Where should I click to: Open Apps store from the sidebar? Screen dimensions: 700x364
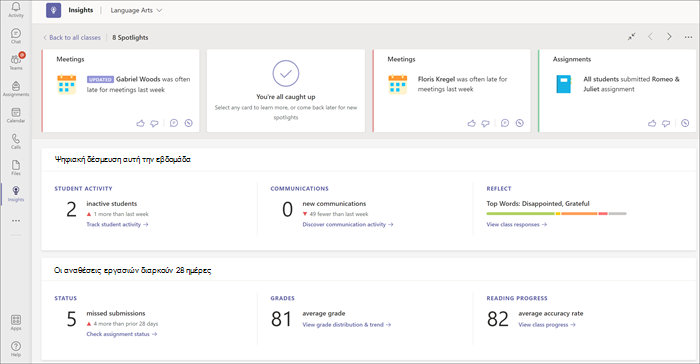coord(16,322)
